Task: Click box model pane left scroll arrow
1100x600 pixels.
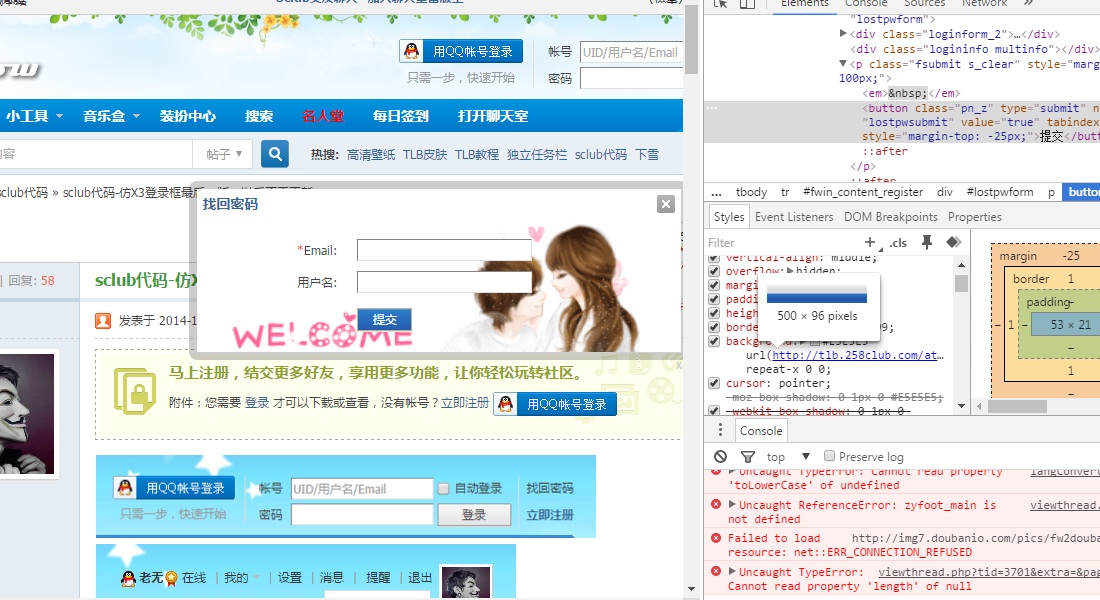Action: (979, 406)
